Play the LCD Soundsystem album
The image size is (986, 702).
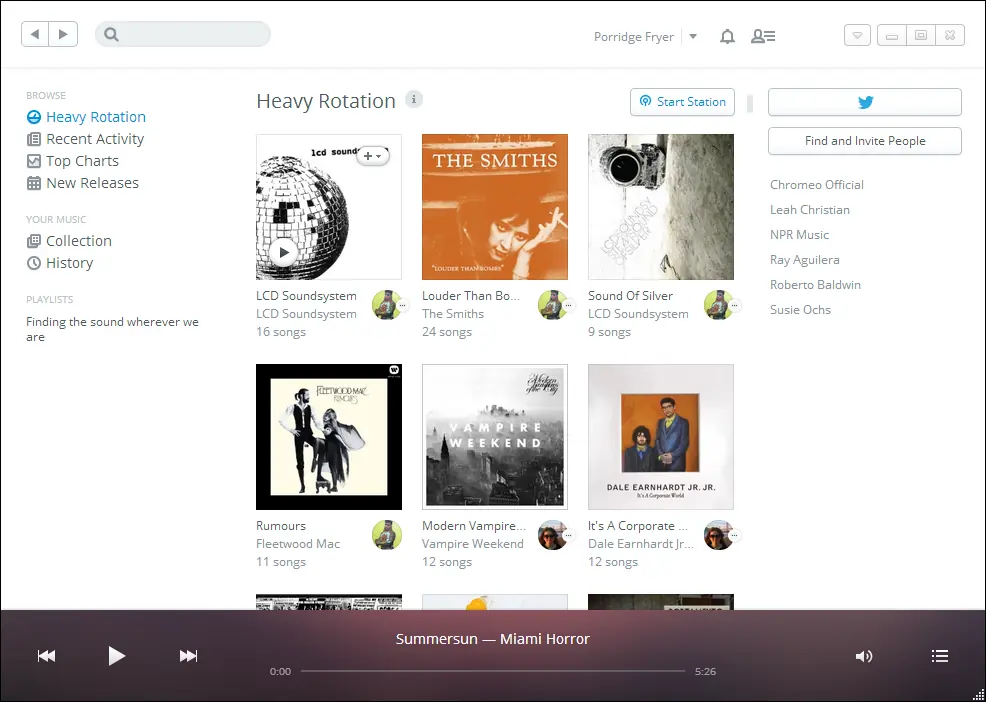[x=284, y=253]
